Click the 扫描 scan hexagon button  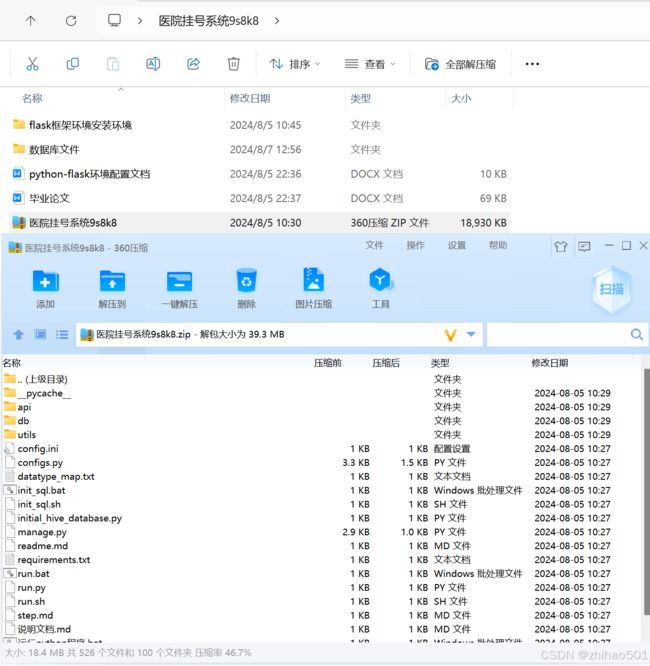[x=611, y=289]
